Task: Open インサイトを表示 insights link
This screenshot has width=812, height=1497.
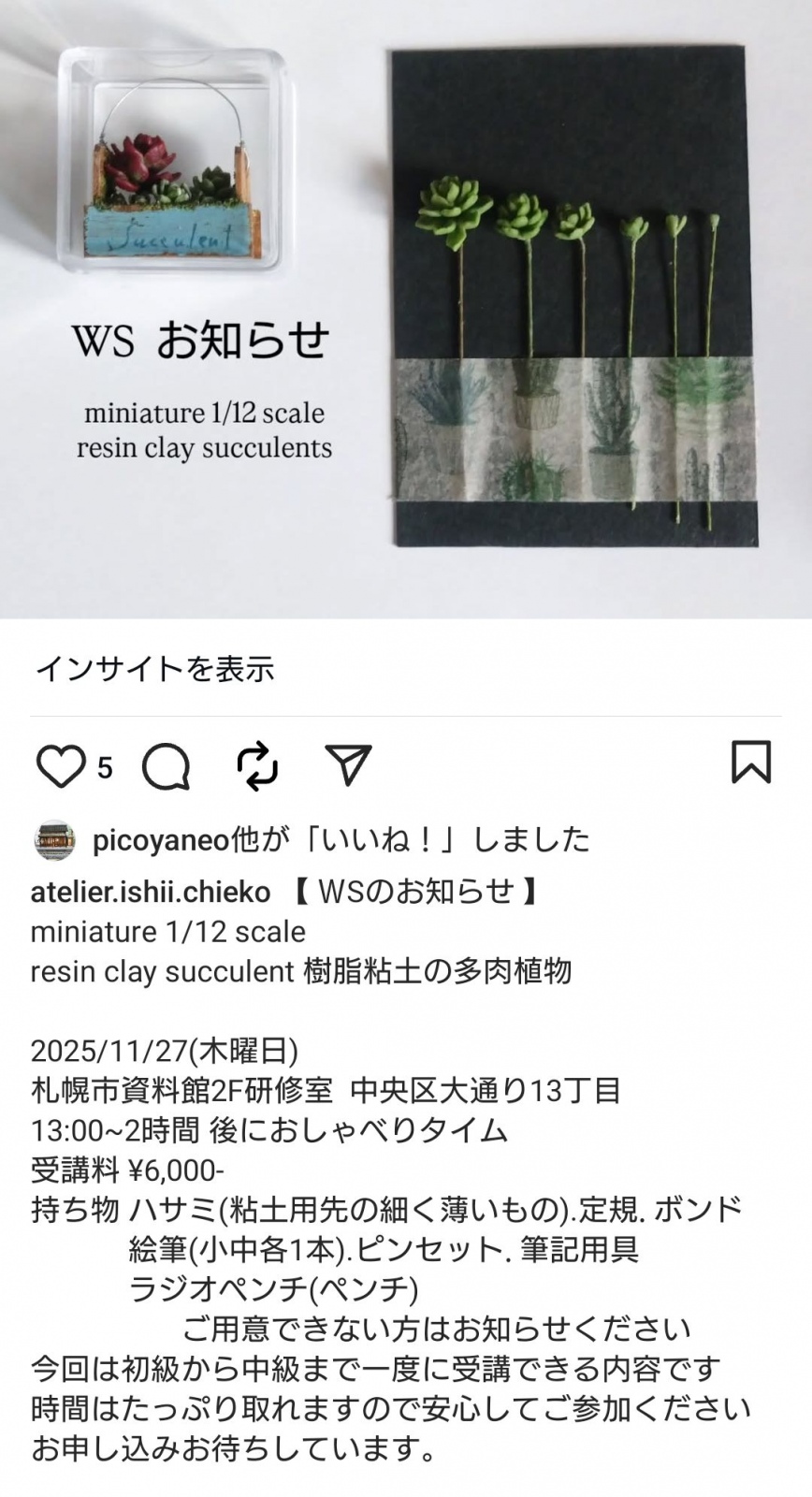Action: pyautogui.click(x=155, y=668)
